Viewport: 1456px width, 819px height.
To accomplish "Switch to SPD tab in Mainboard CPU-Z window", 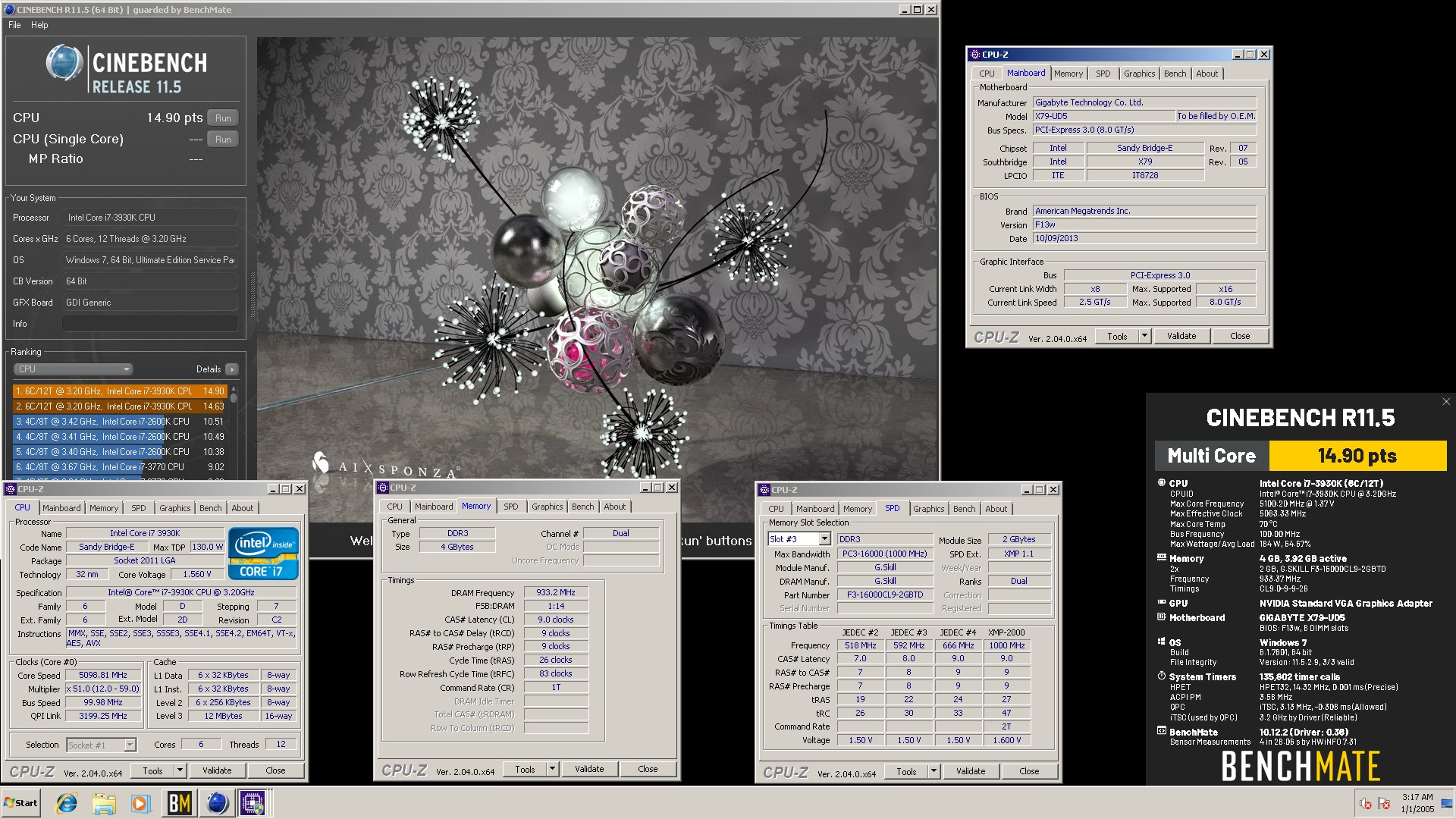I will click(1103, 74).
